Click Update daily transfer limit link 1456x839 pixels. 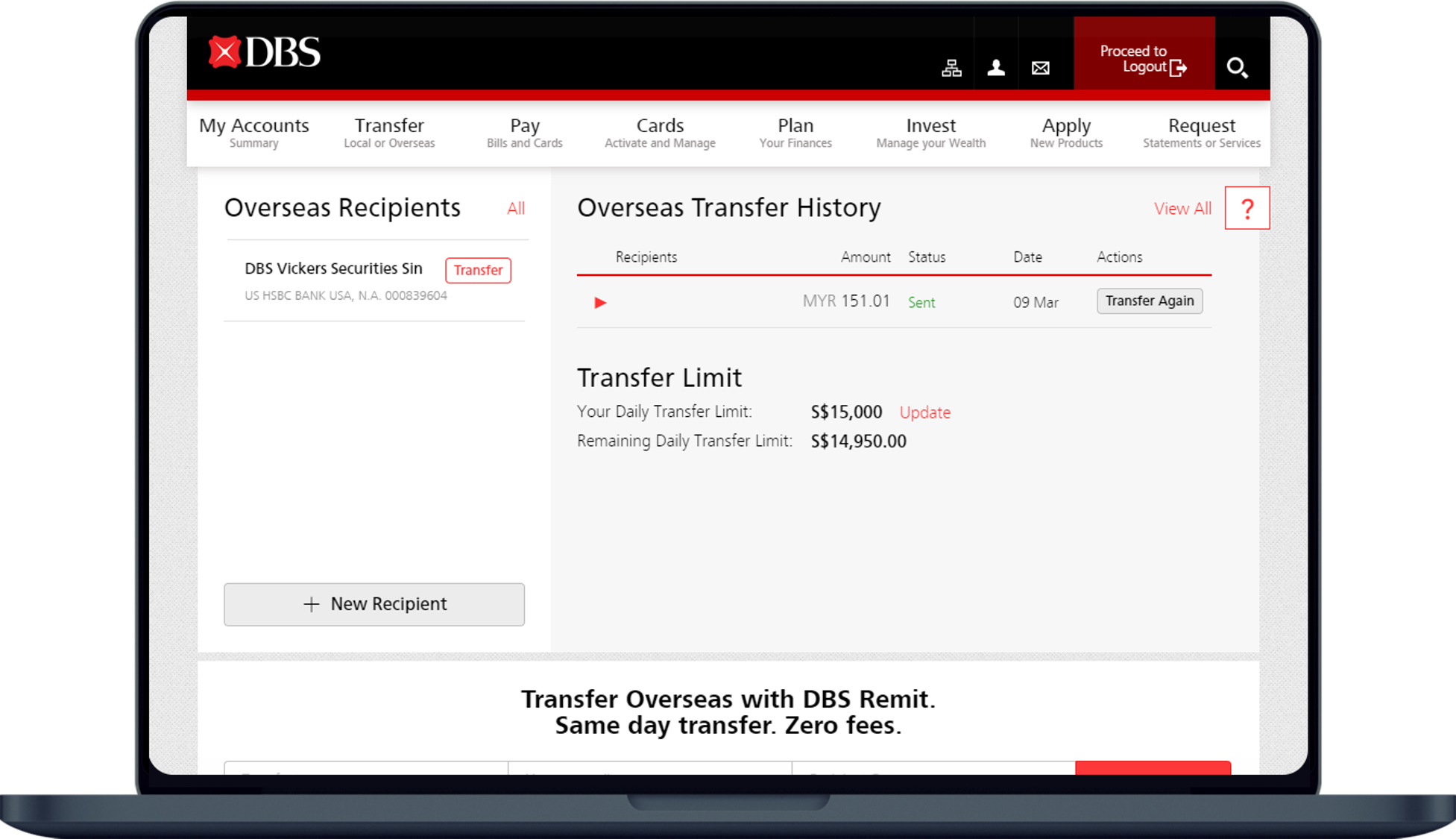pos(925,412)
